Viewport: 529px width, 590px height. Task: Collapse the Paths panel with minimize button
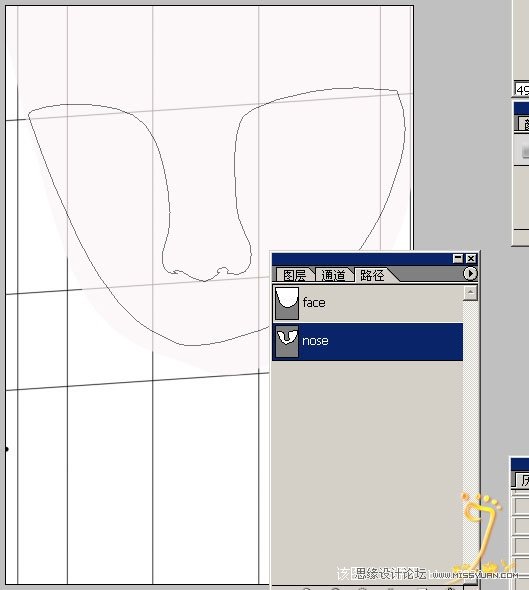[x=458, y=259]
